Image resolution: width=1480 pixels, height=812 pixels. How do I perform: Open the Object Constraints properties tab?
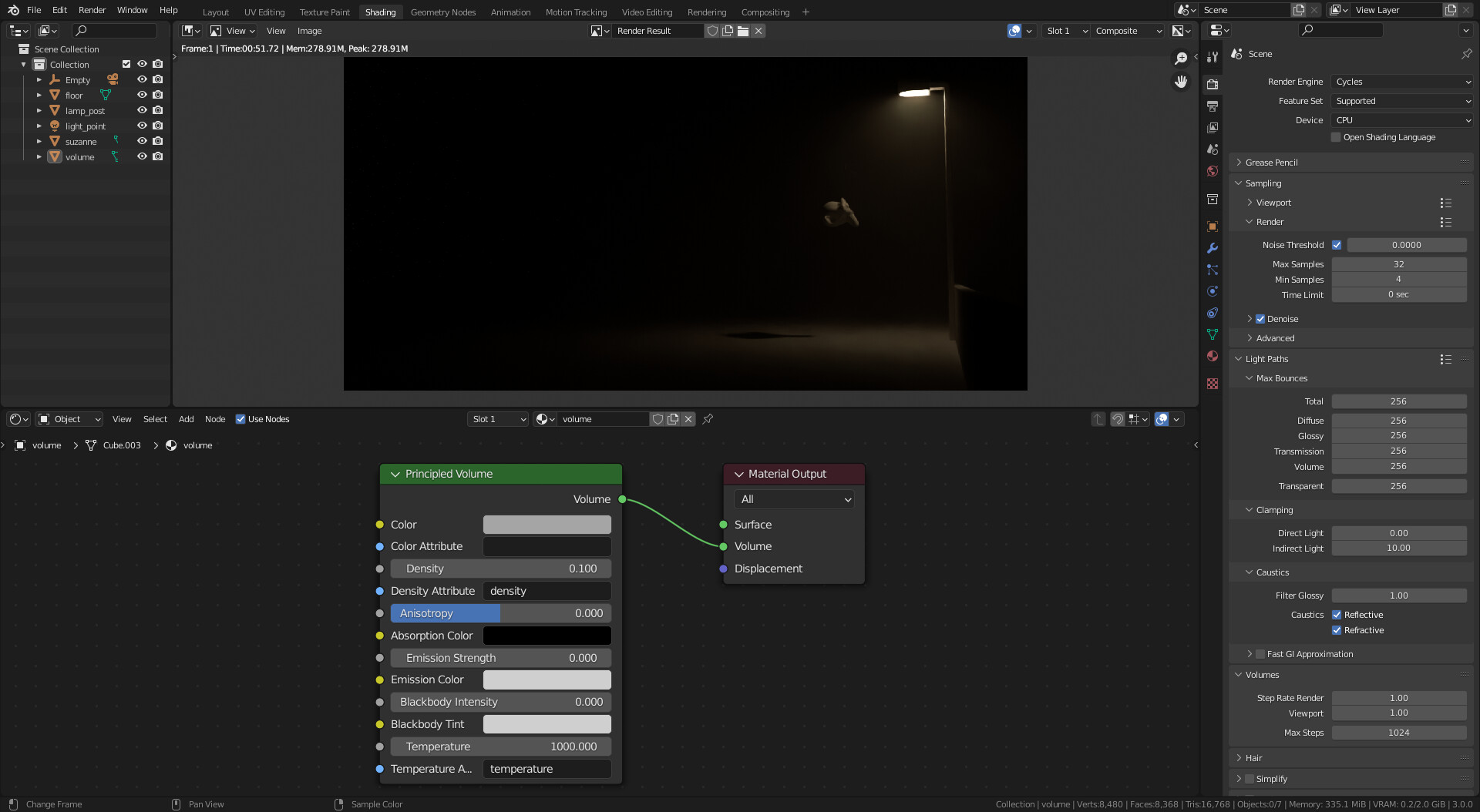click(x=1213, y=313)
